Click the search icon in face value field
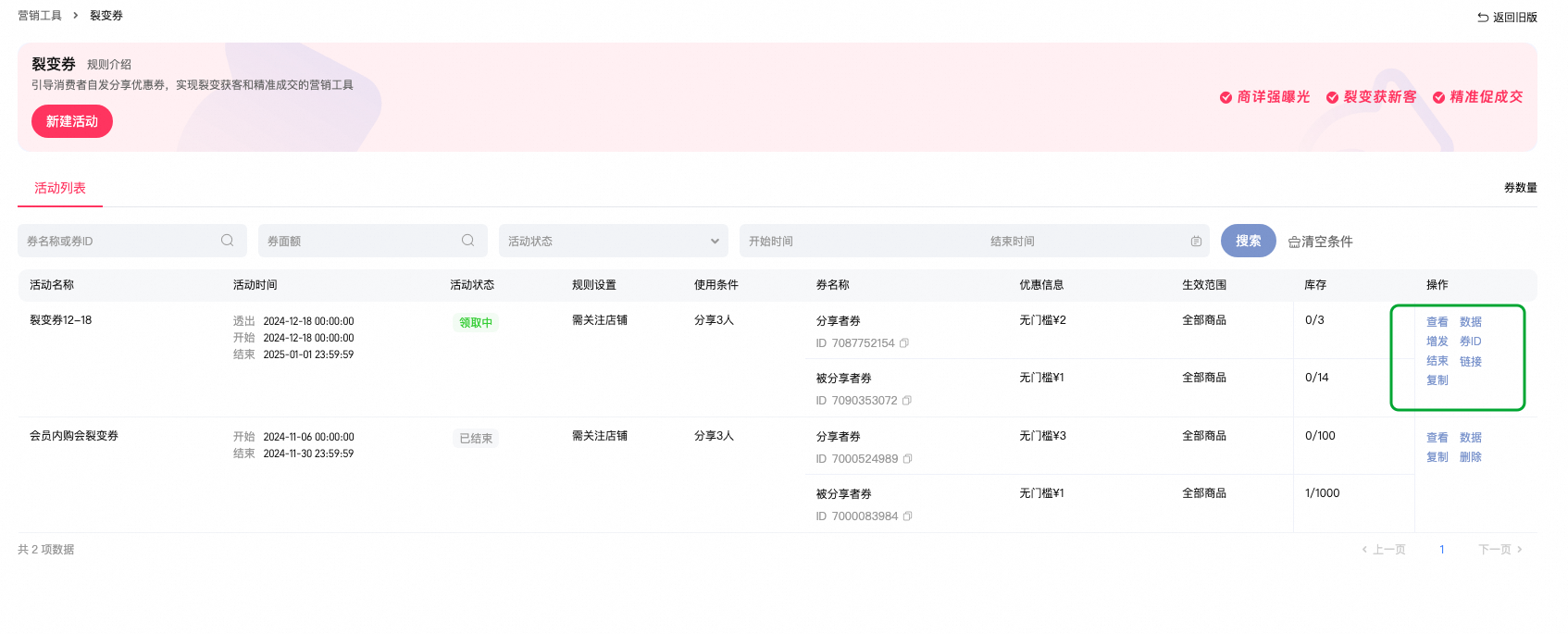The height and width of the screenshot is (634, 1568). 467,241
